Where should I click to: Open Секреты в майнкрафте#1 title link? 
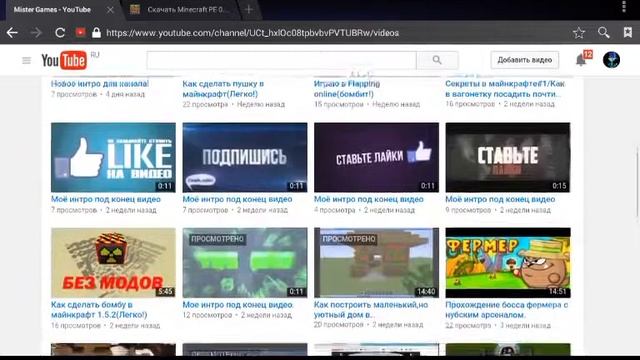[x=505, y=89]
